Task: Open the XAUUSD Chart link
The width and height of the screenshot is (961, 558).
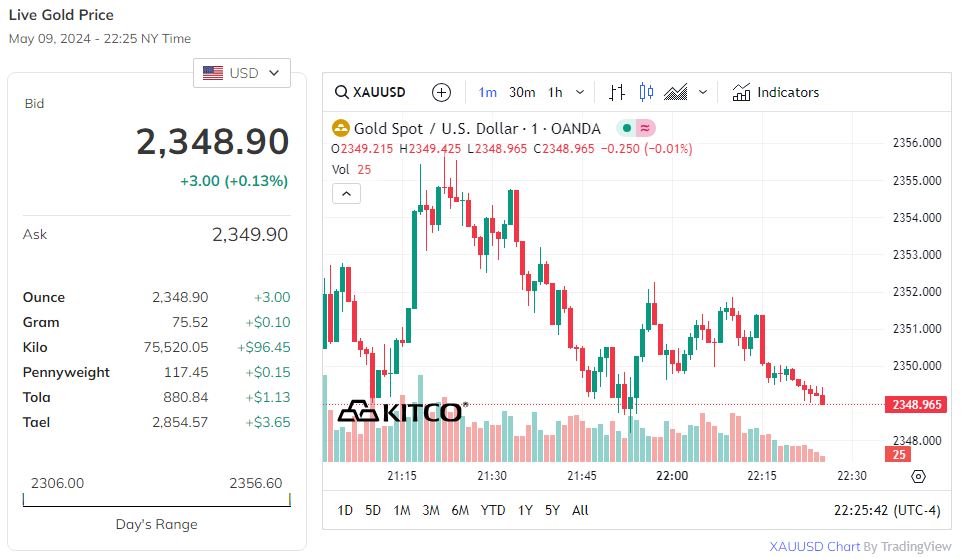Action: (x=815, y=546)
